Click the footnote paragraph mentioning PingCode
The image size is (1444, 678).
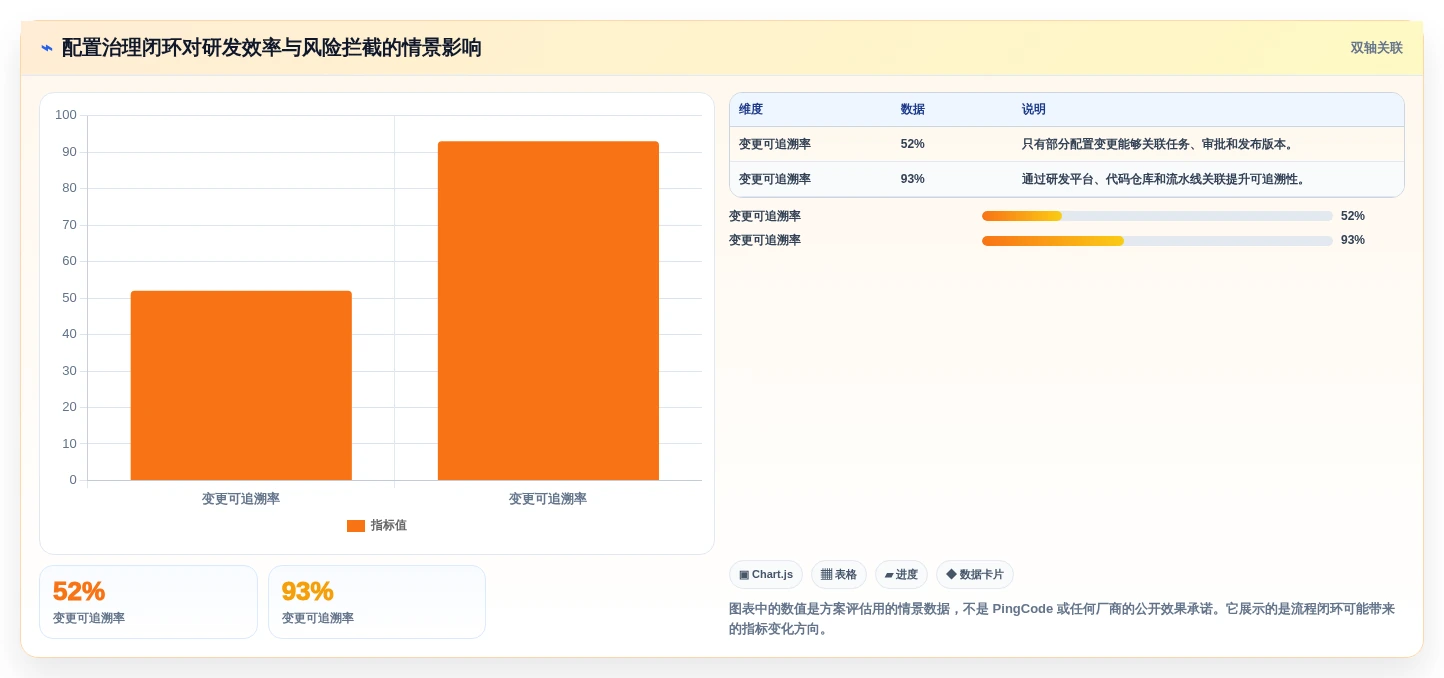click(1062, 619)
